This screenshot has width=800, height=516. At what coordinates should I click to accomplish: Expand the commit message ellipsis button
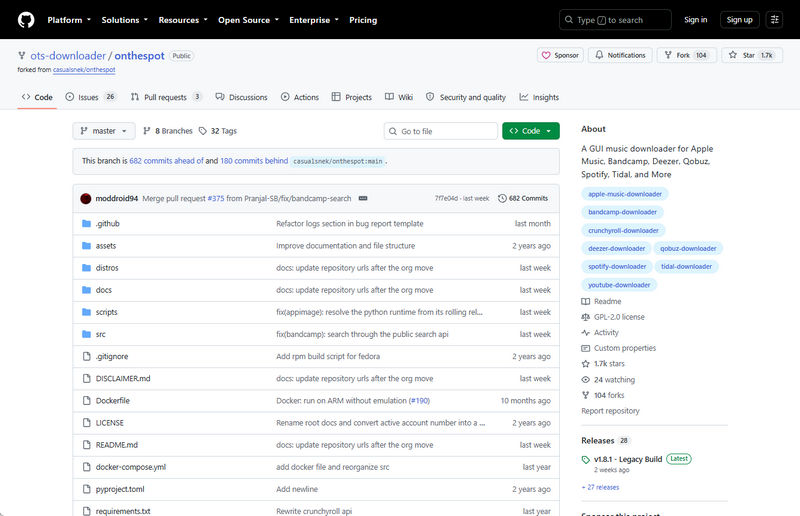[363, 198]
